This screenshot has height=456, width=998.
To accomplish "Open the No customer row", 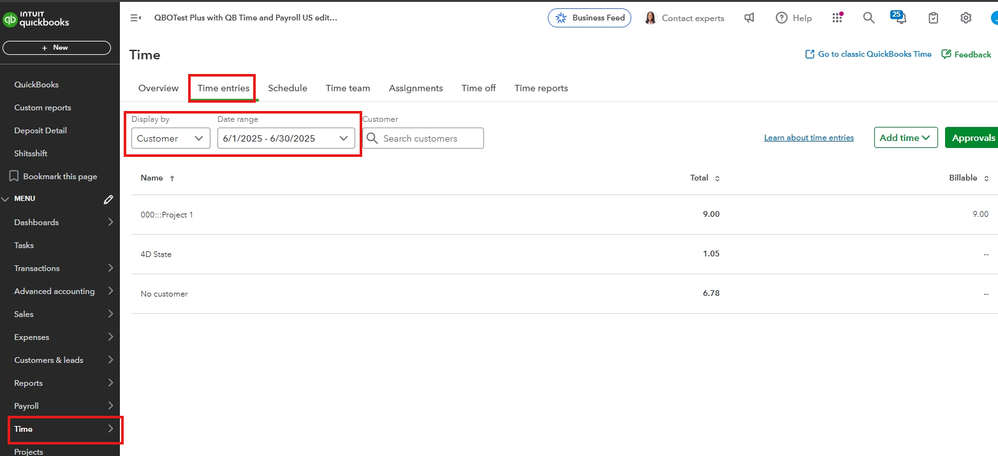I will [565, 294].
